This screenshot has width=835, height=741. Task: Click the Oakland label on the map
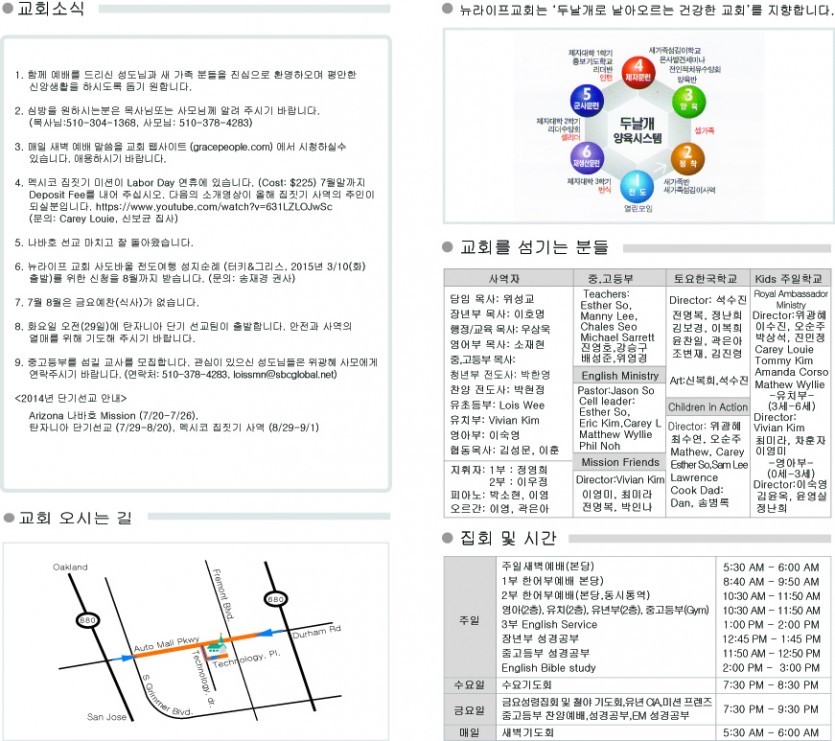tap(70, 567)
